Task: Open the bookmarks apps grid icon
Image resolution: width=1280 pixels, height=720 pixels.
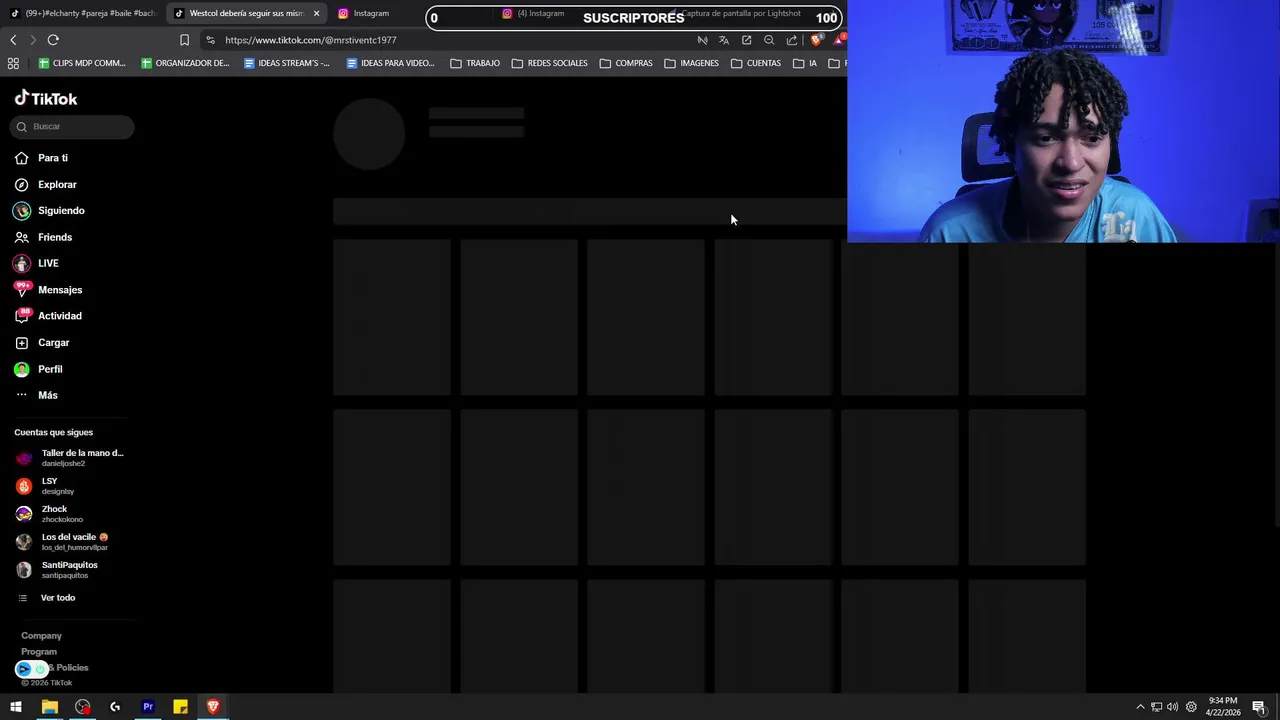Action: 13,63
